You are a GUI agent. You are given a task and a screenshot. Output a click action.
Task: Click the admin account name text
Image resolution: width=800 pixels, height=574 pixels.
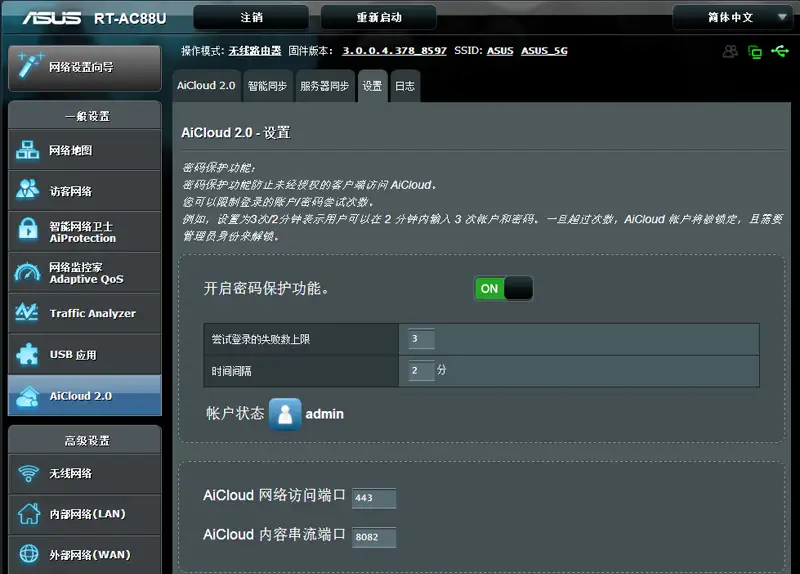[324, 414]
